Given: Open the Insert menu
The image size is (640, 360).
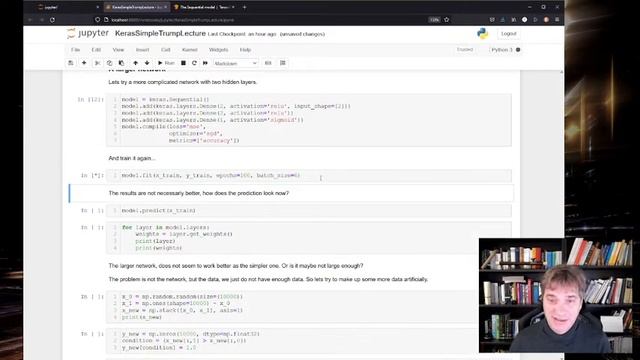Looking at the screenshot, I should pos(142,50).
